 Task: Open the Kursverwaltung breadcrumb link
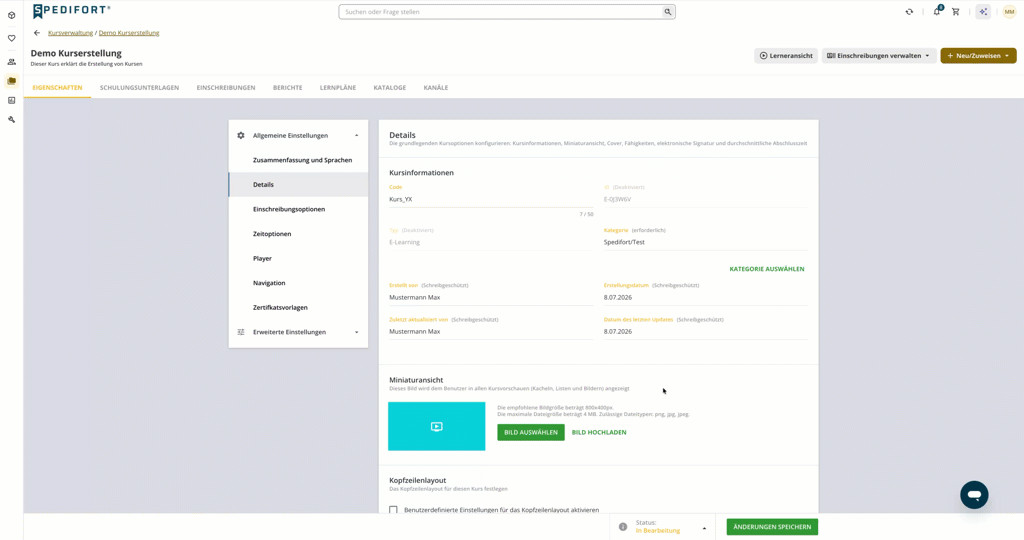71,33
